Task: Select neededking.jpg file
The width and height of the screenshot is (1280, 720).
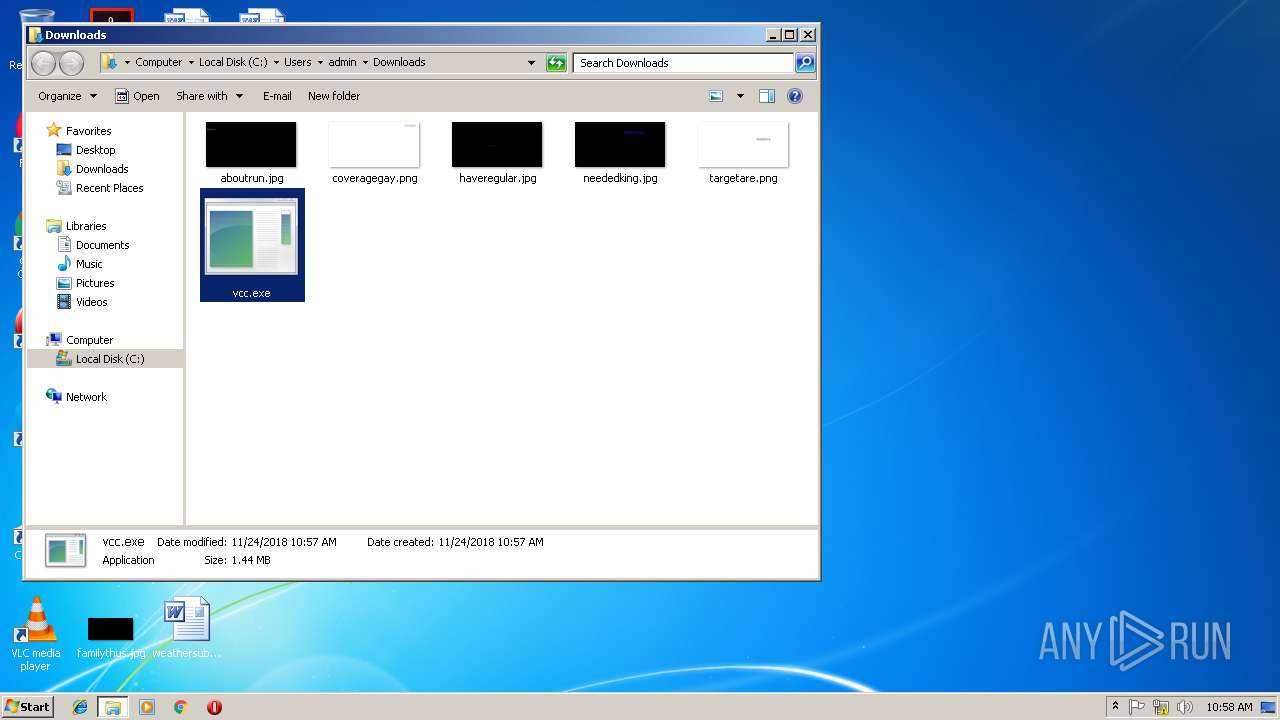Action: pyautogui.click(x=620, y=153)
